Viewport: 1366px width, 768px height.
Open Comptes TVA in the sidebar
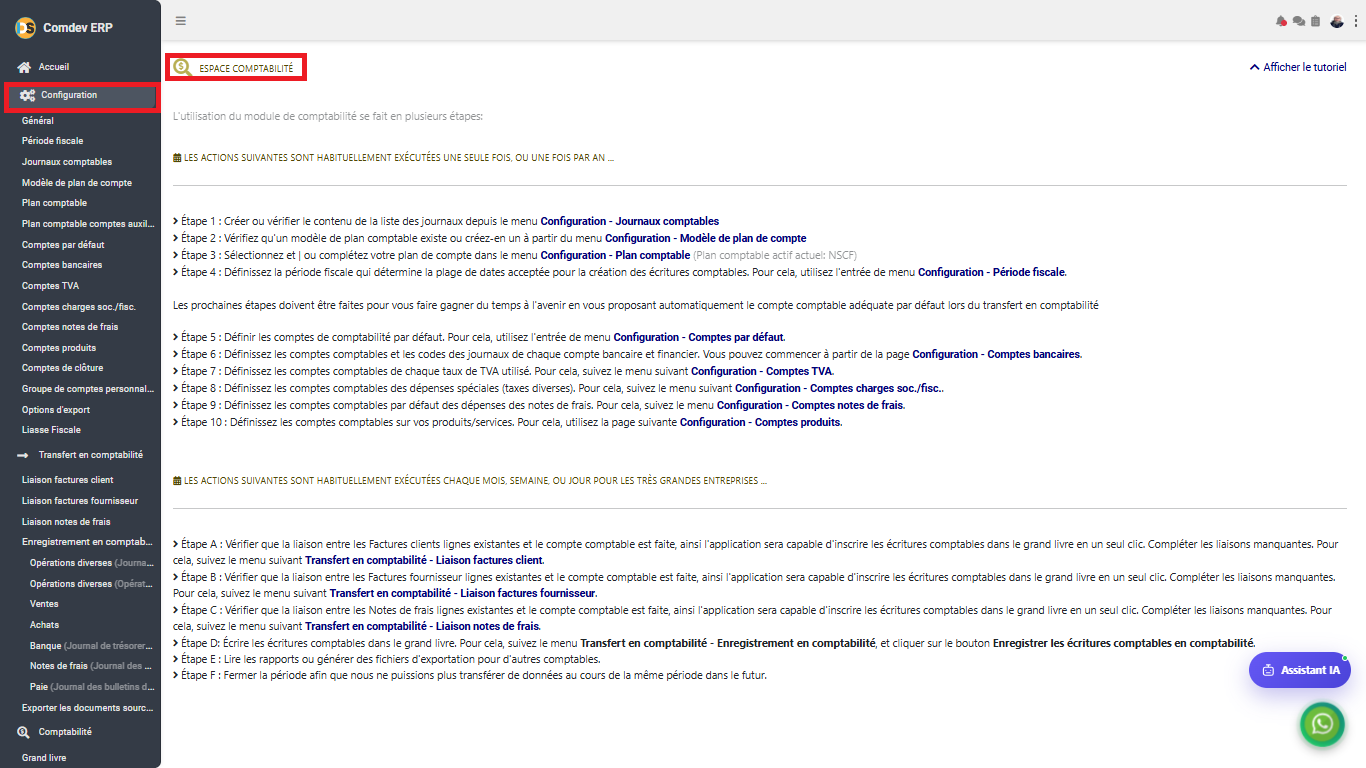tap(50, 286)
